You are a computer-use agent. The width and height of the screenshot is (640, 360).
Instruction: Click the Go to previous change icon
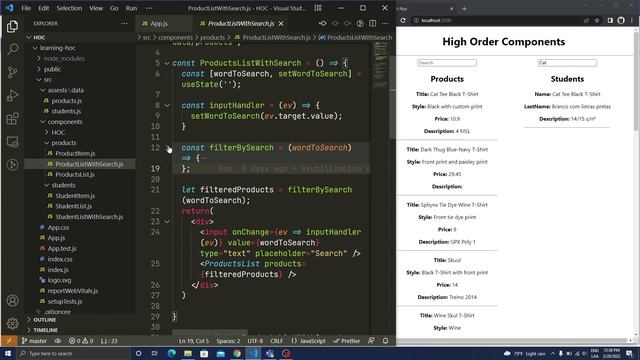[x=322, y=24]
